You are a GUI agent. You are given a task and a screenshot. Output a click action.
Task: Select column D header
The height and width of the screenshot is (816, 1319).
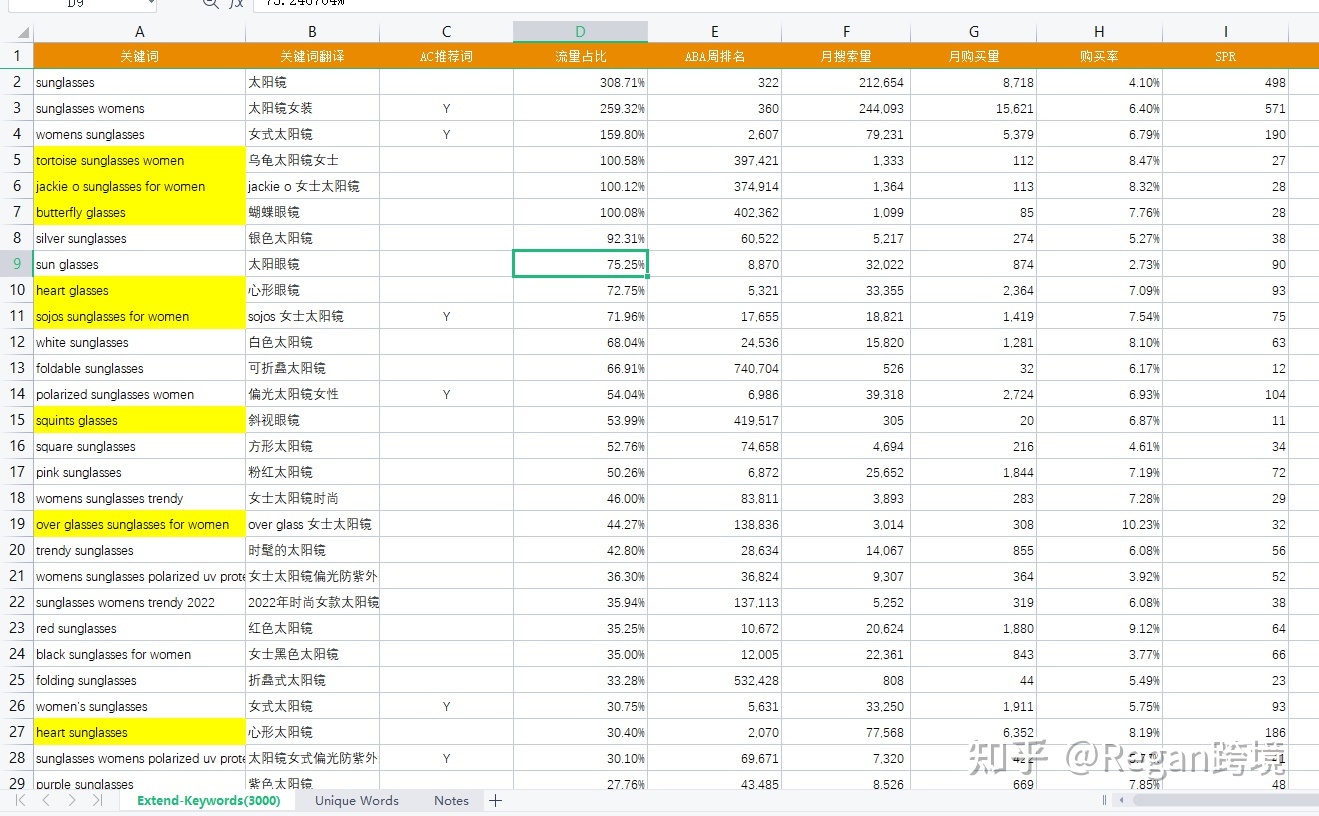[580, 32]
